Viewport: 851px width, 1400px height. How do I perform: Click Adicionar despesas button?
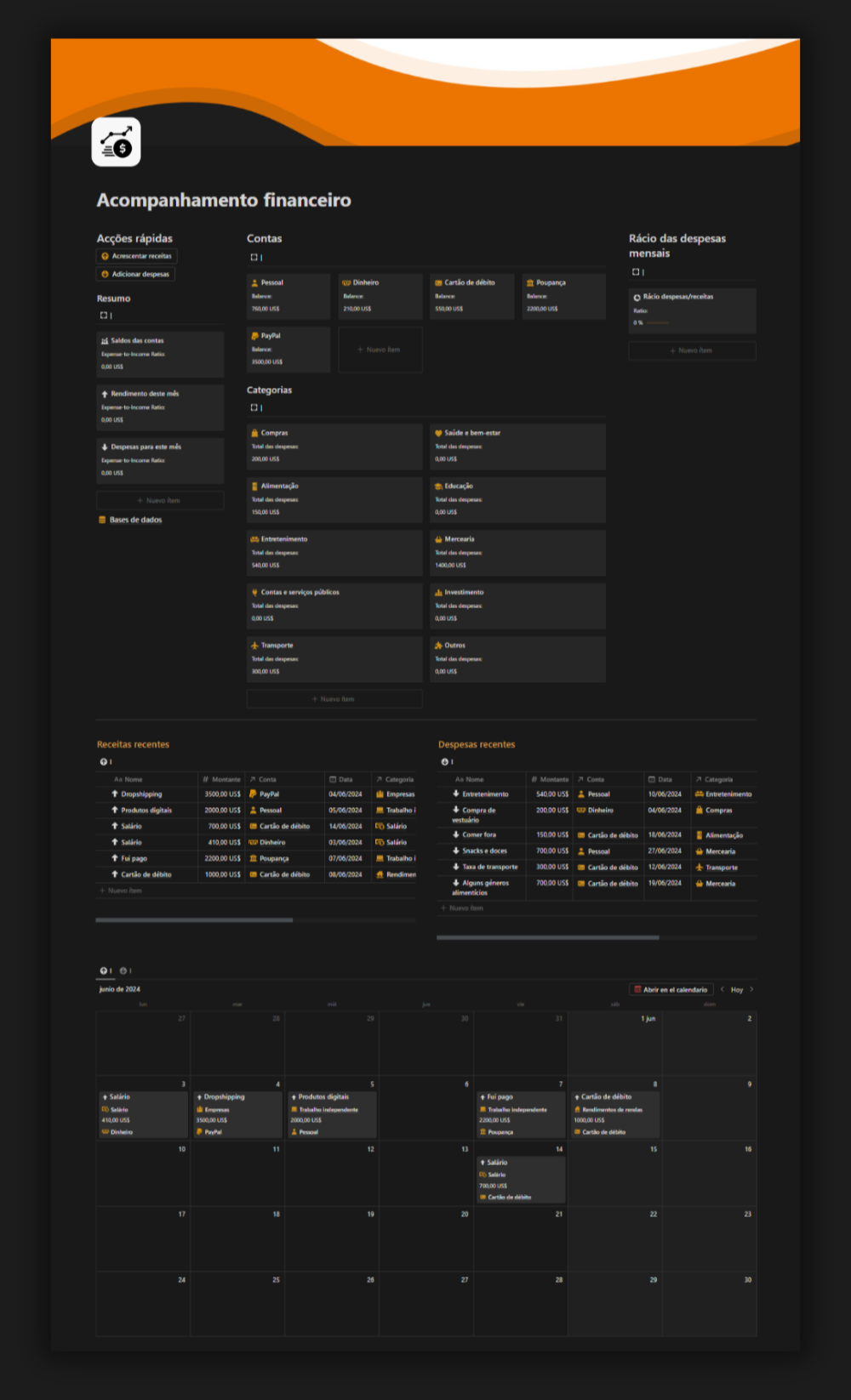[136, 274]
